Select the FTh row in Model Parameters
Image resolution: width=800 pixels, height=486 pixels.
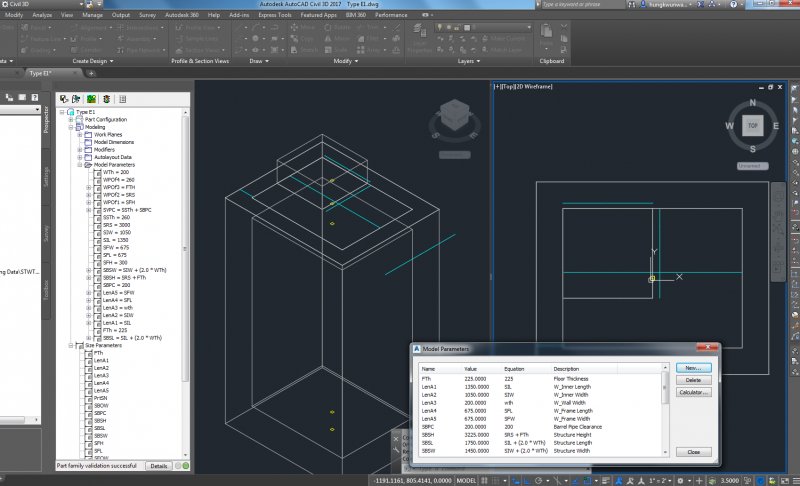tap(540, 379)
